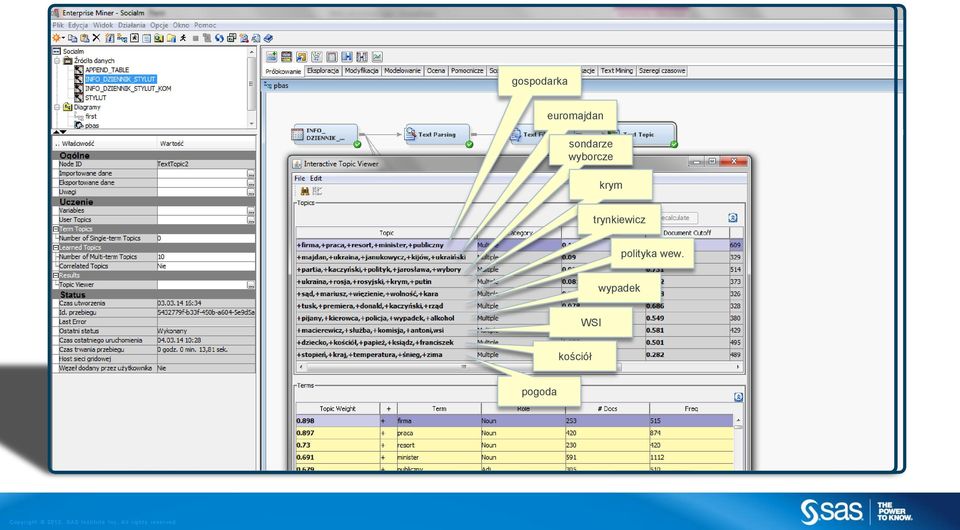Click the blue Refresh arrows icon in the toolbar
Viewport: 960px width, 530px height.
(219, 38)
